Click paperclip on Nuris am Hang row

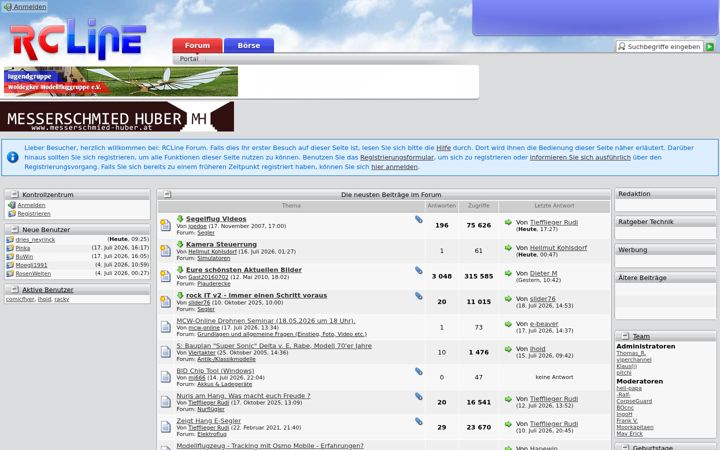point(419,396)
